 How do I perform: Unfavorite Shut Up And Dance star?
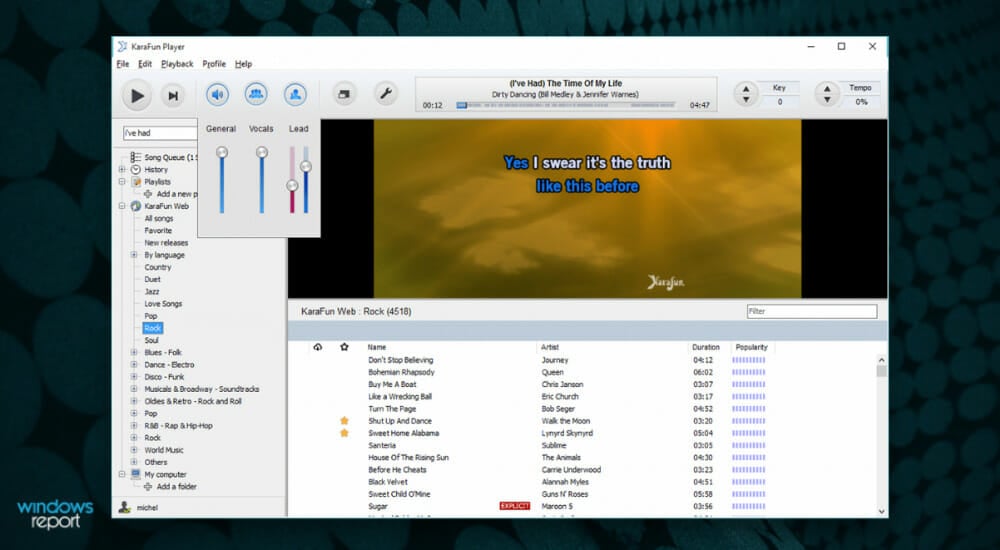[344, 421]
